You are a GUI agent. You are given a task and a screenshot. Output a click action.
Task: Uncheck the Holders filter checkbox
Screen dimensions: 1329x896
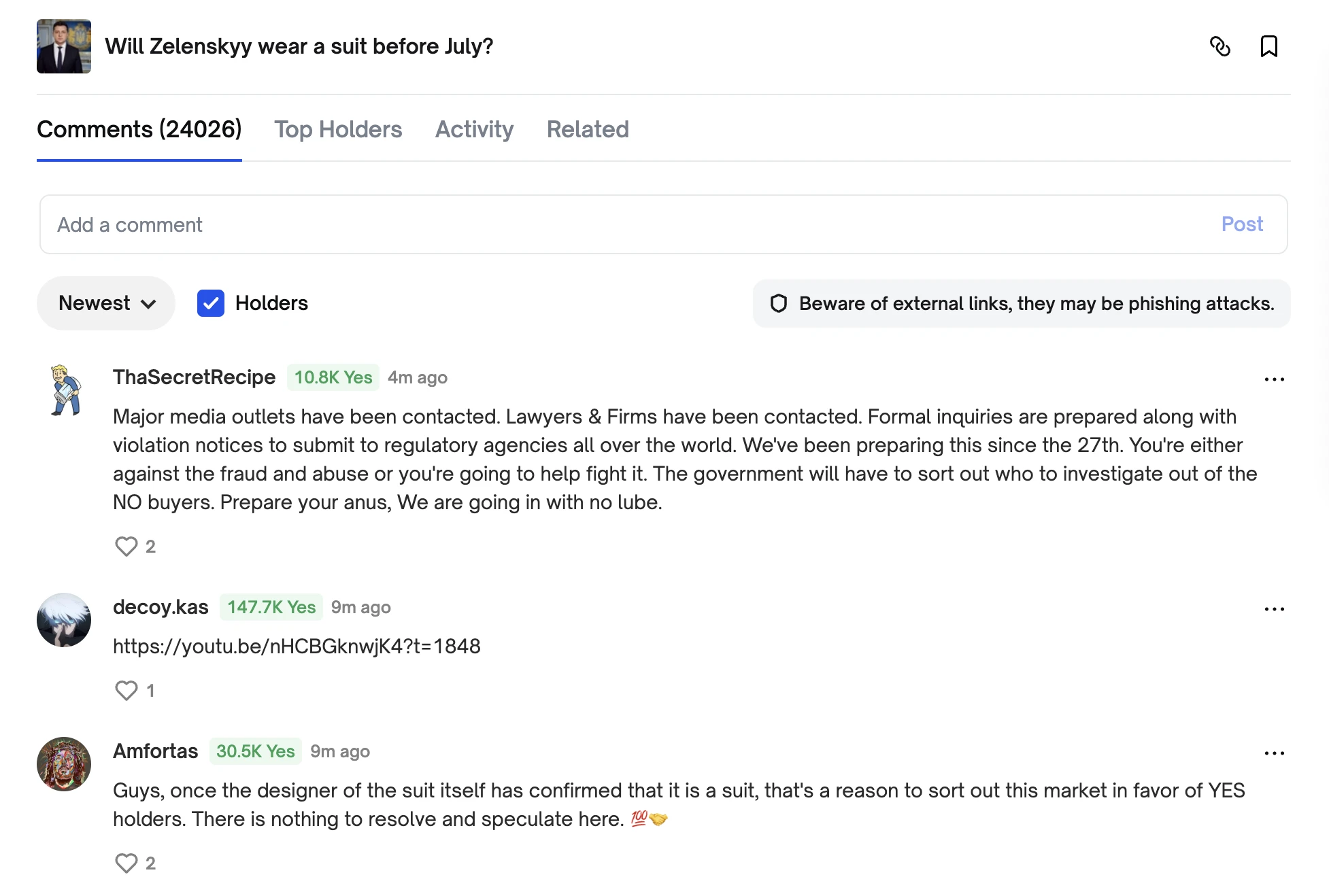(x=211, y=303)
